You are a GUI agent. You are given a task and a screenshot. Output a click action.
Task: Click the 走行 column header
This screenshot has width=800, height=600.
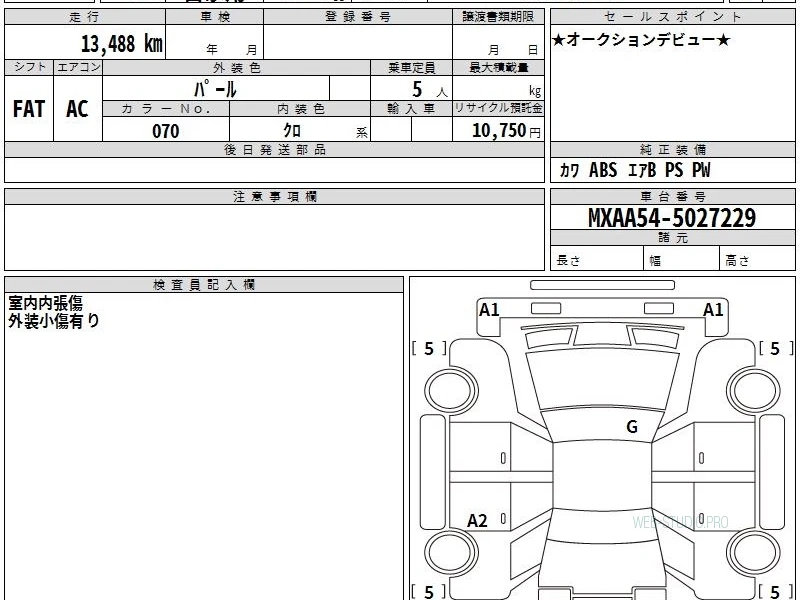[85, 17]
